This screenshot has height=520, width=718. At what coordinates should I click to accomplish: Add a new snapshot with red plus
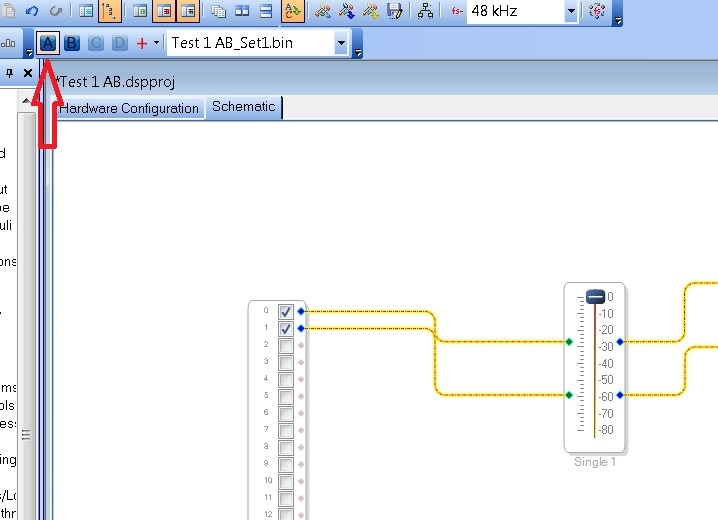pyautogui.click(x=142, y=43)
